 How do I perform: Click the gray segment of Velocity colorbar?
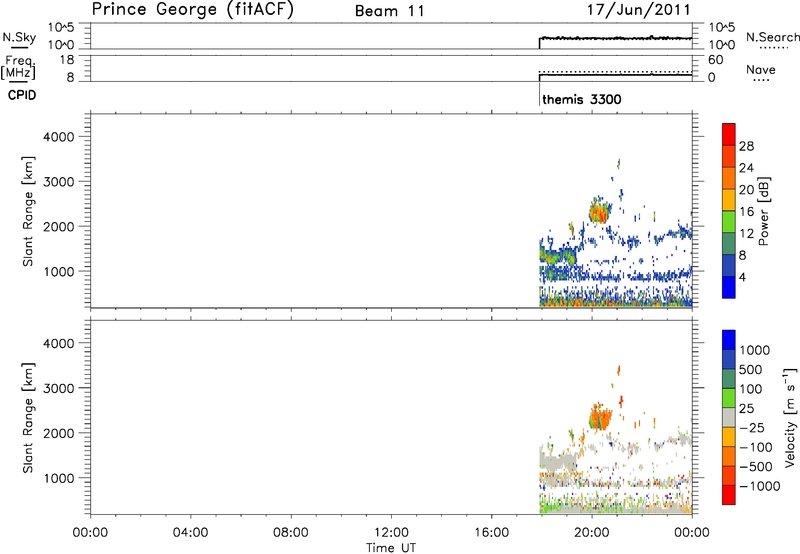[x=729, y=417]
